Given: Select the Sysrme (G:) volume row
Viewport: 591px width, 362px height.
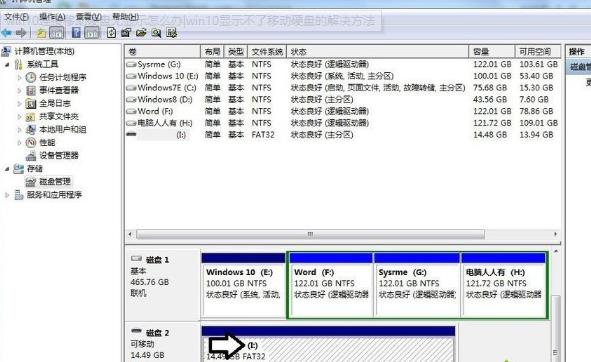Looking at the screenshot, I should tap(342, 64).
